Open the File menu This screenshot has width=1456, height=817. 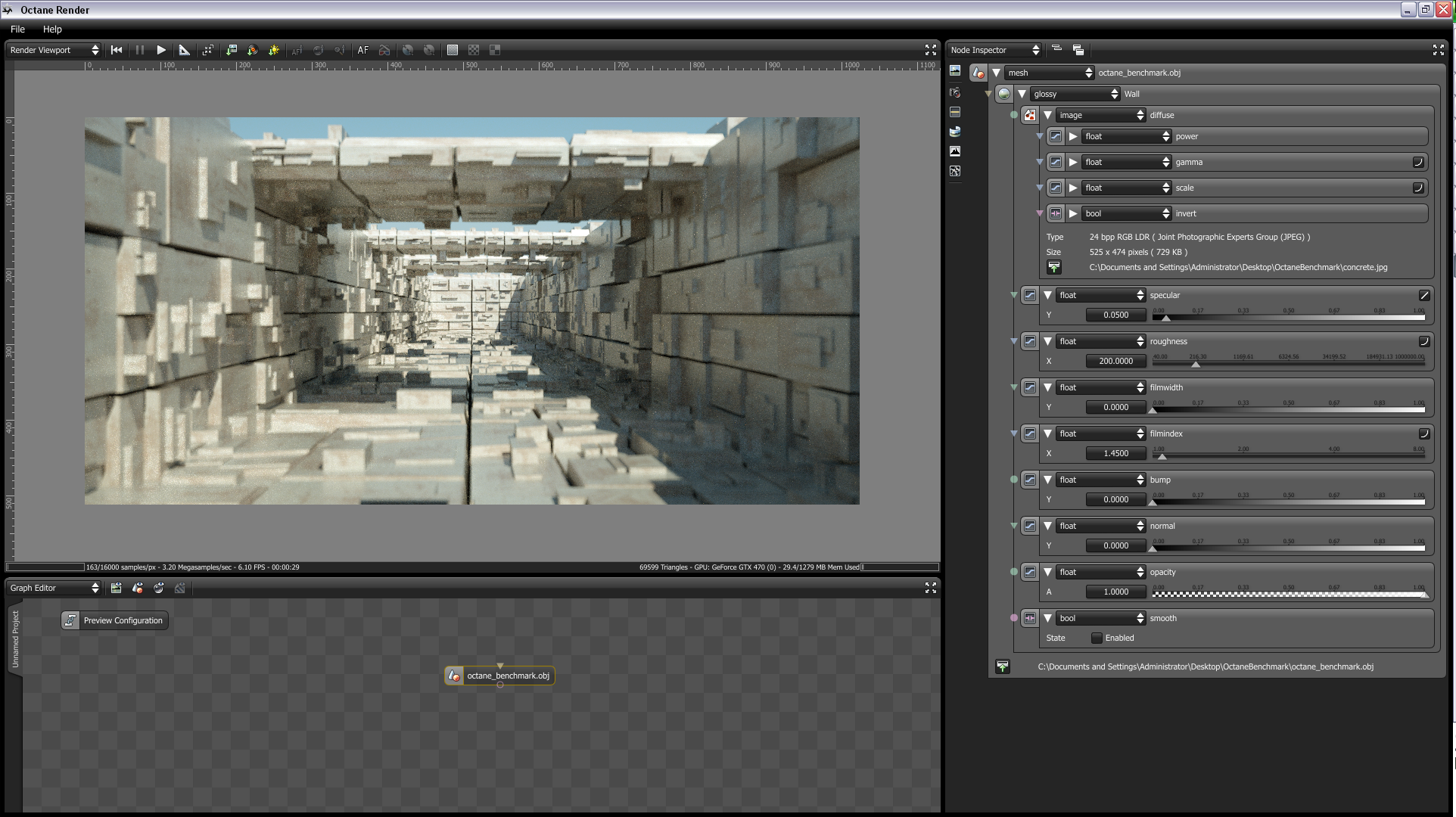point(17,29)
